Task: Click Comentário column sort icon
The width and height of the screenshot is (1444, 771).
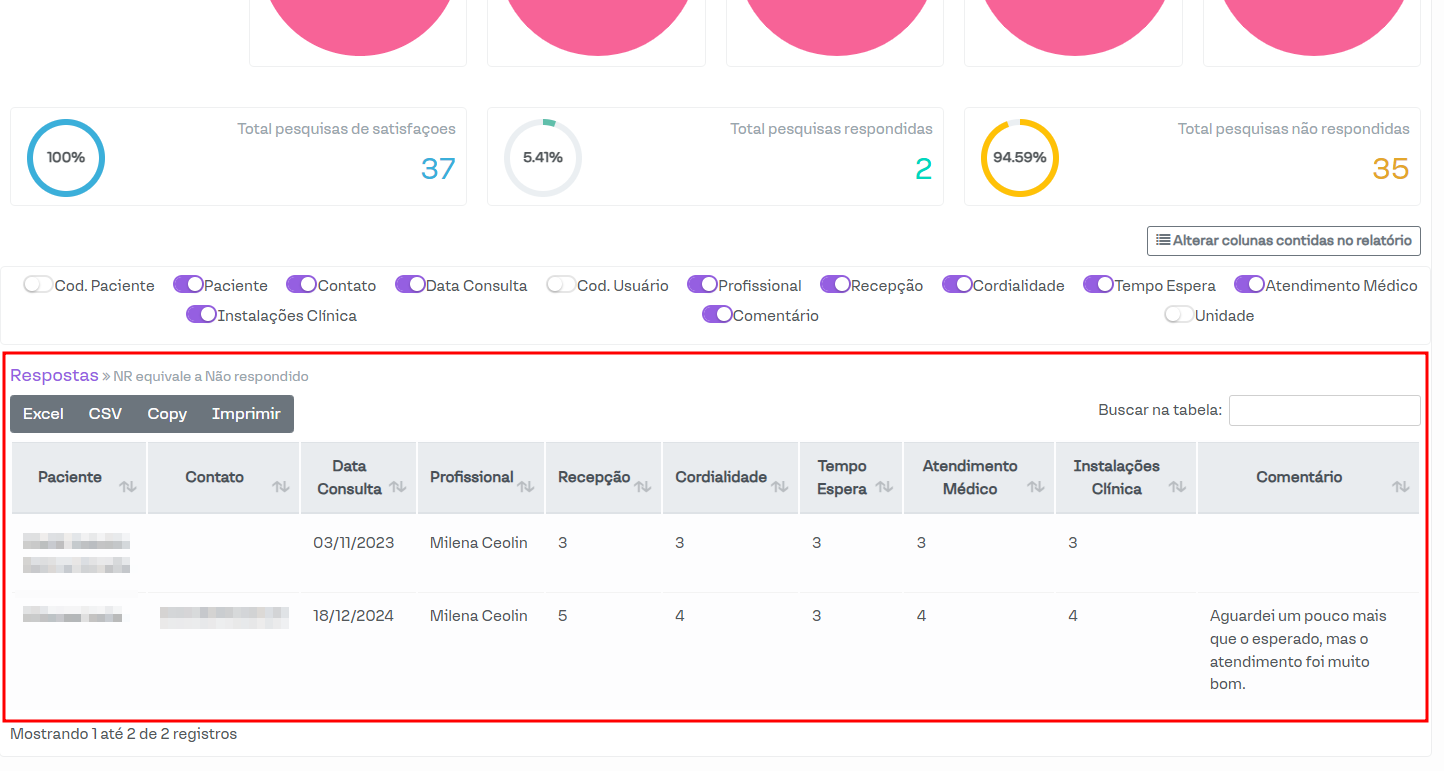Action: [x=1400, y=487]
